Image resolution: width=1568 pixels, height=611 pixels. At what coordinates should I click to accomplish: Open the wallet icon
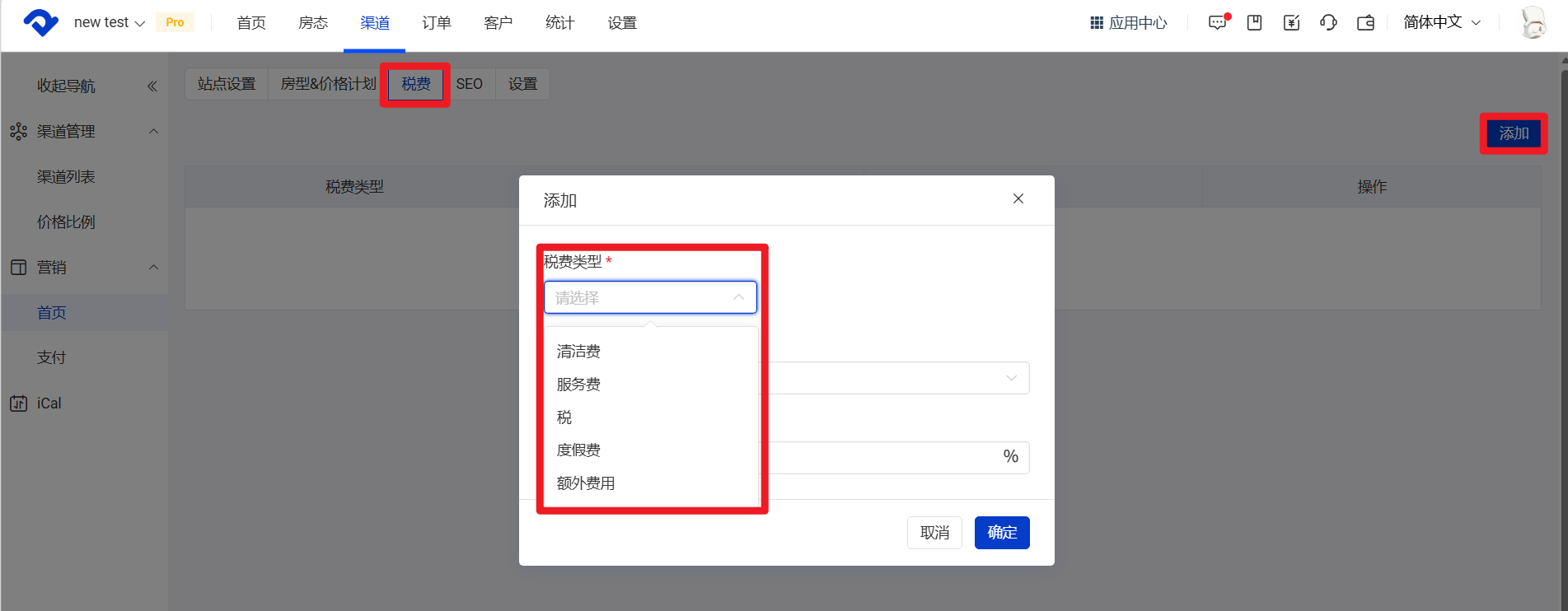pos(1366,23)
